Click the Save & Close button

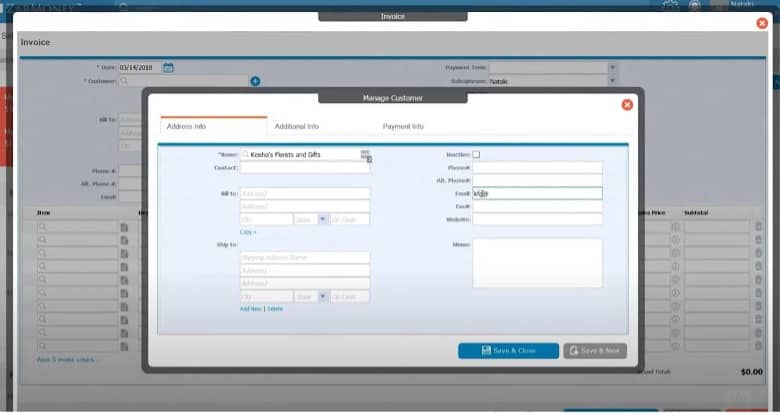coord(508,351)
